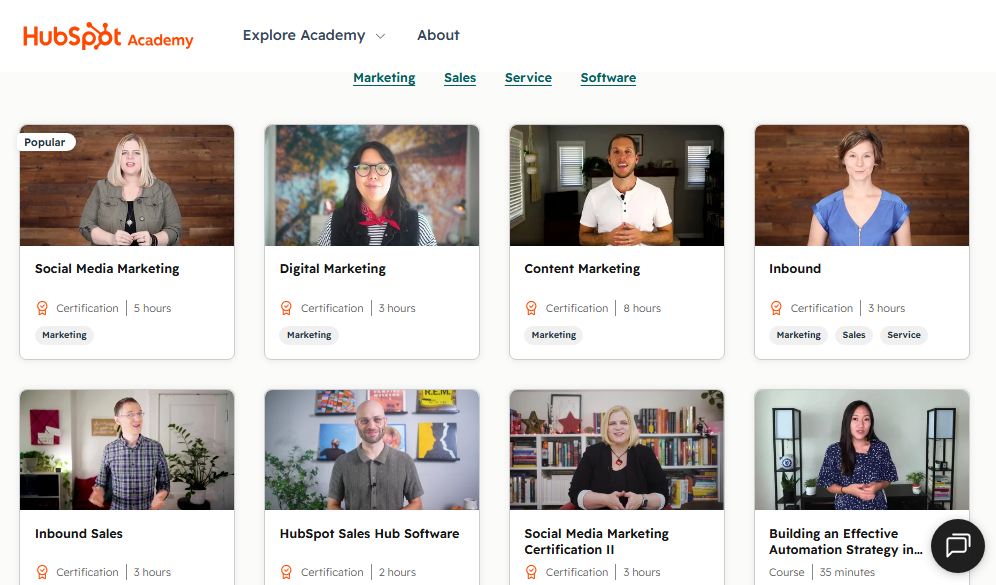The height and width of the screenshot is (585, 996).
Task: Select Digital Marketing course thumbnail
Action: 372,185
